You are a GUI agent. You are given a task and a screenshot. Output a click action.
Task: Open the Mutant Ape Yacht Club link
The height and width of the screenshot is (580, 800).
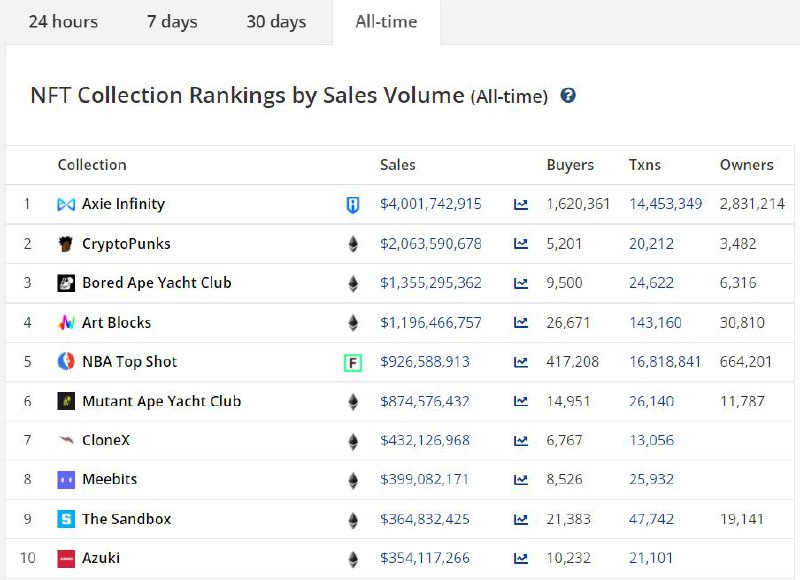(161, 402)
